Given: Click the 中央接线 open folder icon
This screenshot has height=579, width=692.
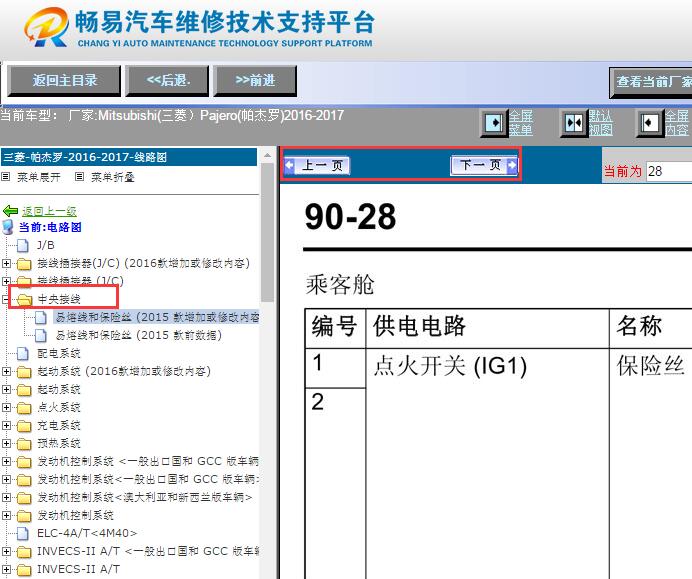Looking at the screenshot, I should pos(25,300).
